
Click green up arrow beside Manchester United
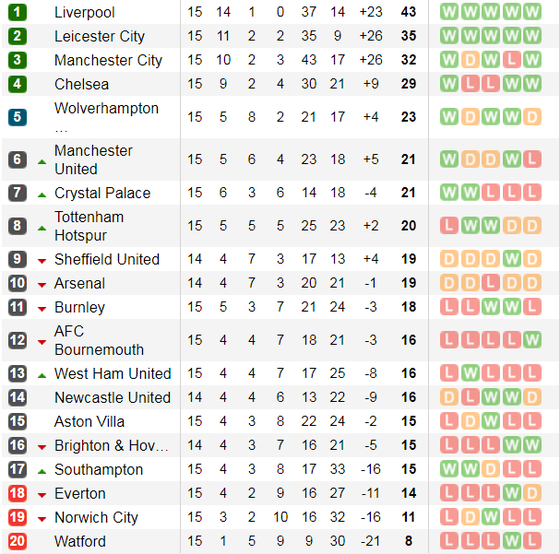pyautogui.click(x=42, y=162)
